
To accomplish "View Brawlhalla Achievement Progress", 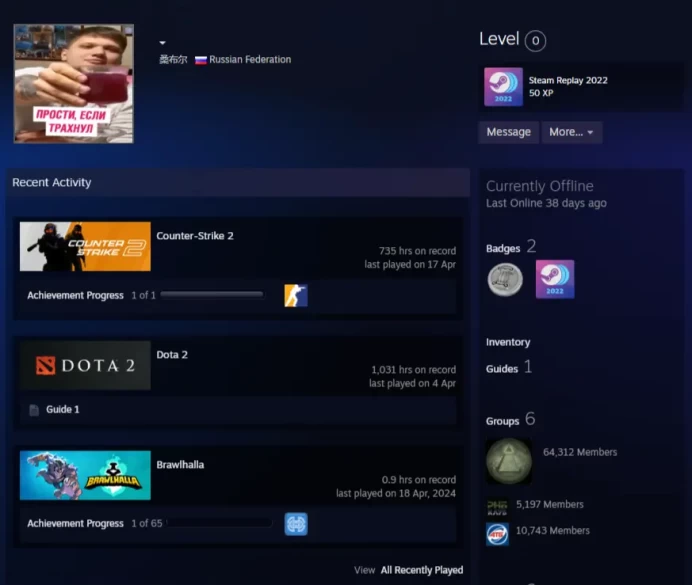I will 75,523.
